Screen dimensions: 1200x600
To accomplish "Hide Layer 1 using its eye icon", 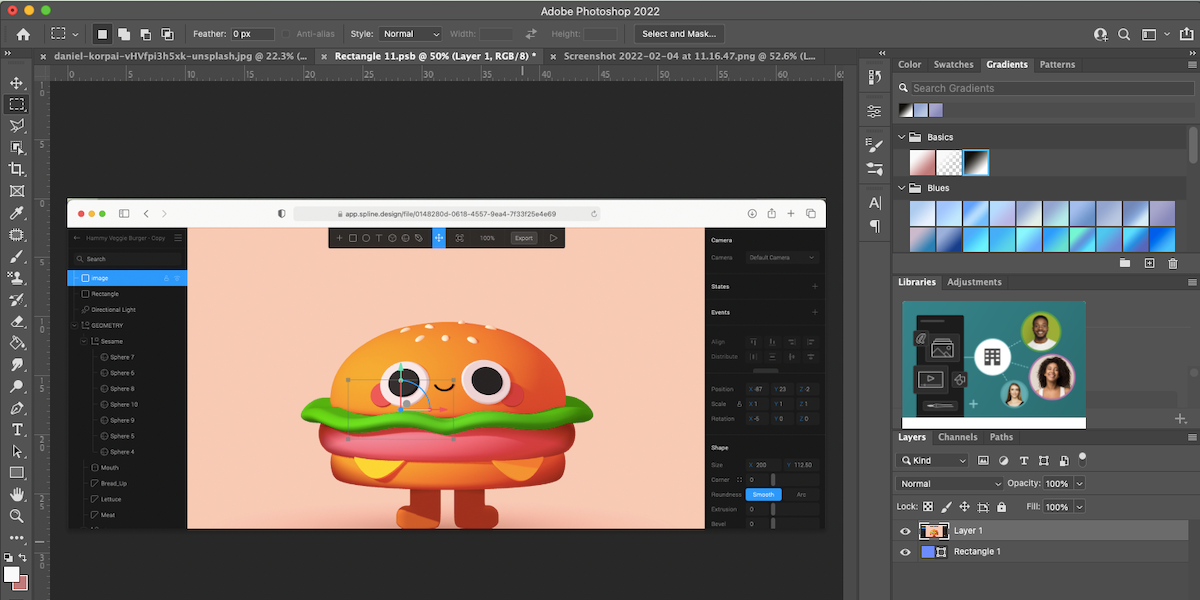I will tap(906, 531).
